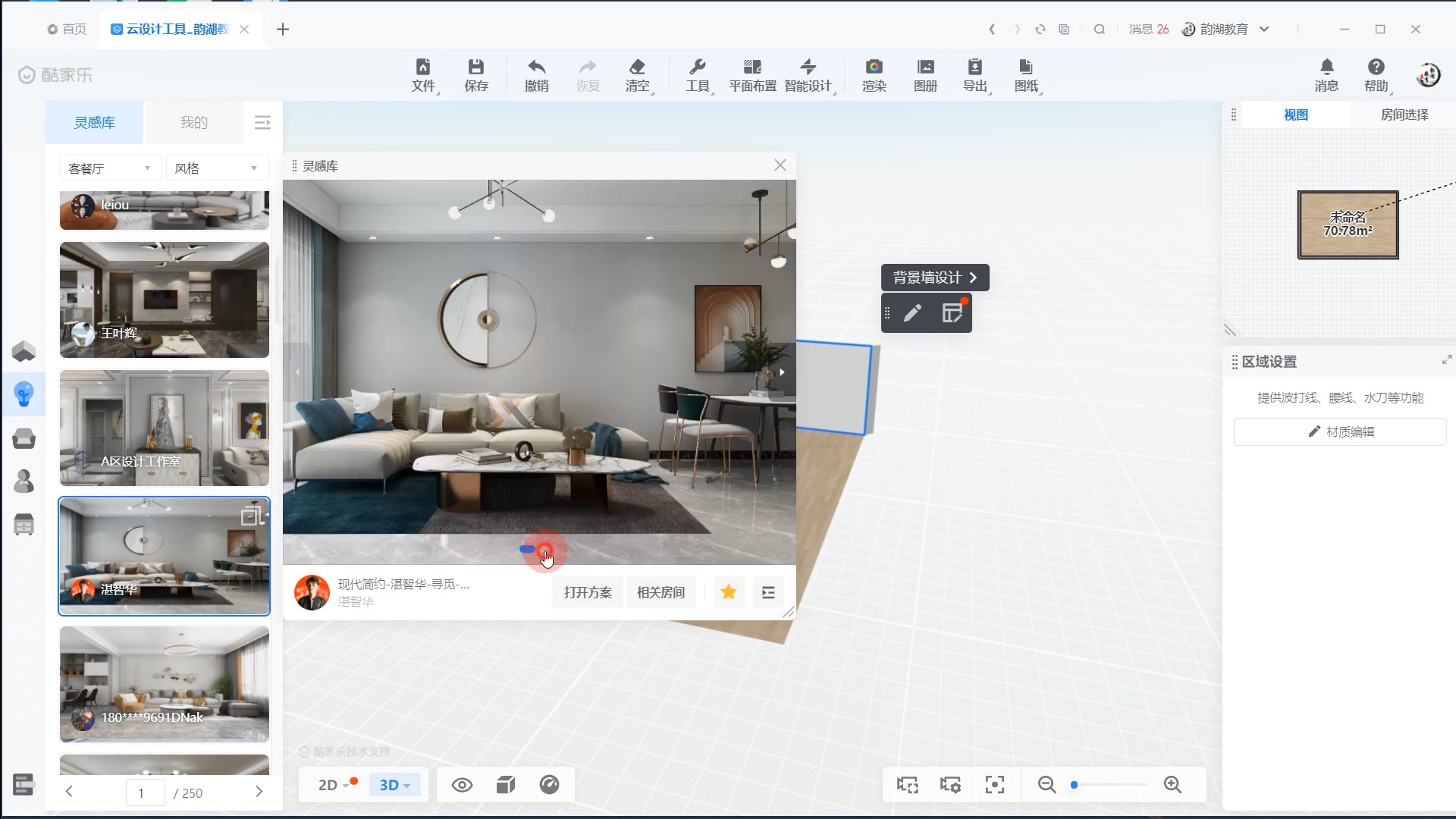Viewport: 1456px width, 819px height.
Task: Click the dashboard gauge icon in bottom toolbar
Action: point(550,785)
